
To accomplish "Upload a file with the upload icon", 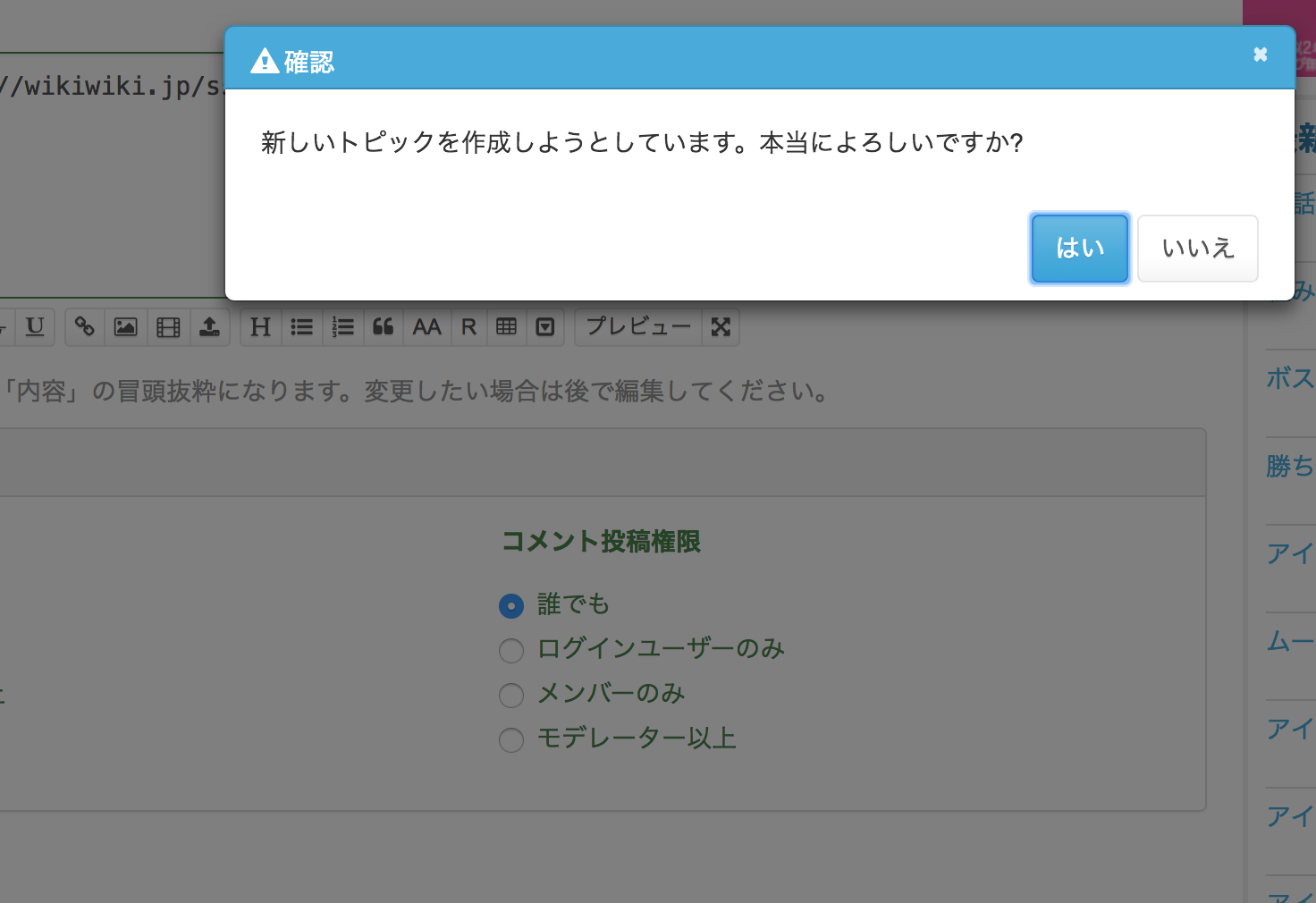I will (x=209, y=327).
